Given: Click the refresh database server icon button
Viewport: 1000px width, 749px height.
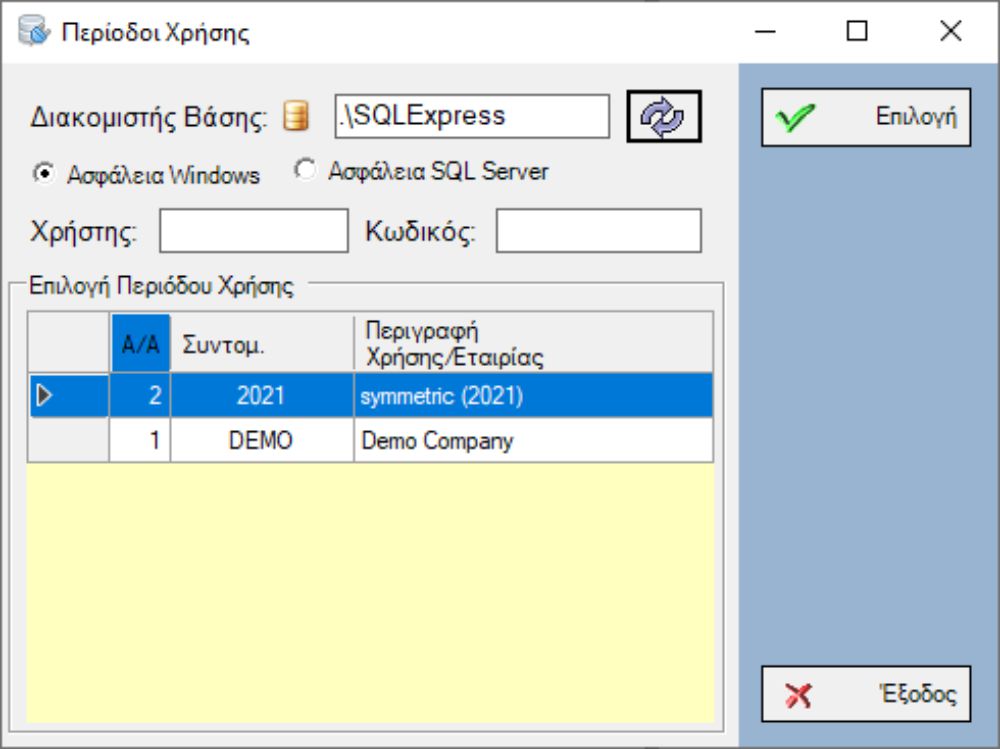Looking at the screenshot, I should point(664,117).
